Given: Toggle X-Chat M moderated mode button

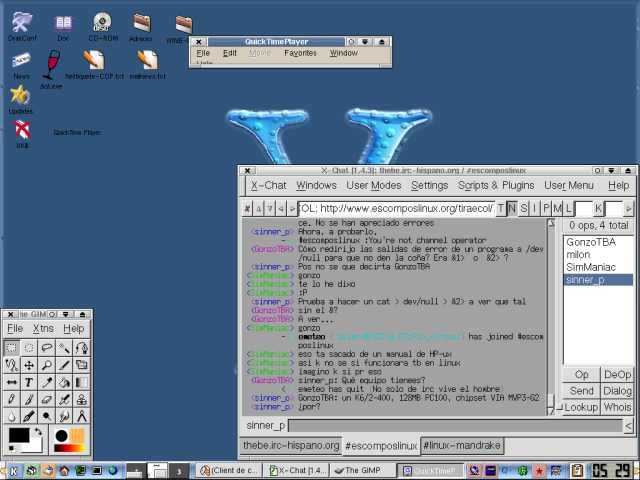Looking at the screenshot, I should click(x=558, y=208).
